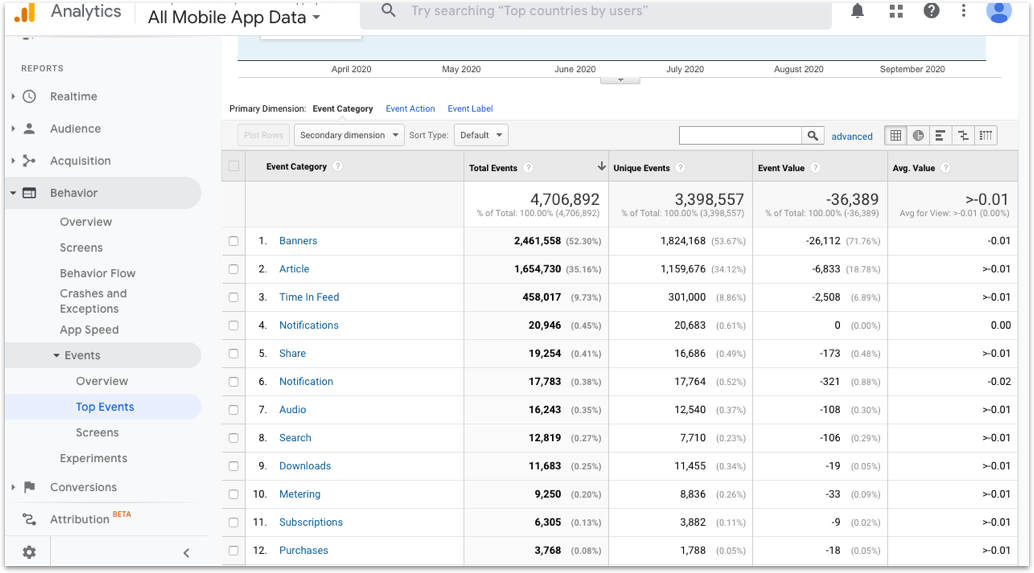Switch to Pivot table view
The height and width of the screenshot is (573, 1034).
point(986,135)
